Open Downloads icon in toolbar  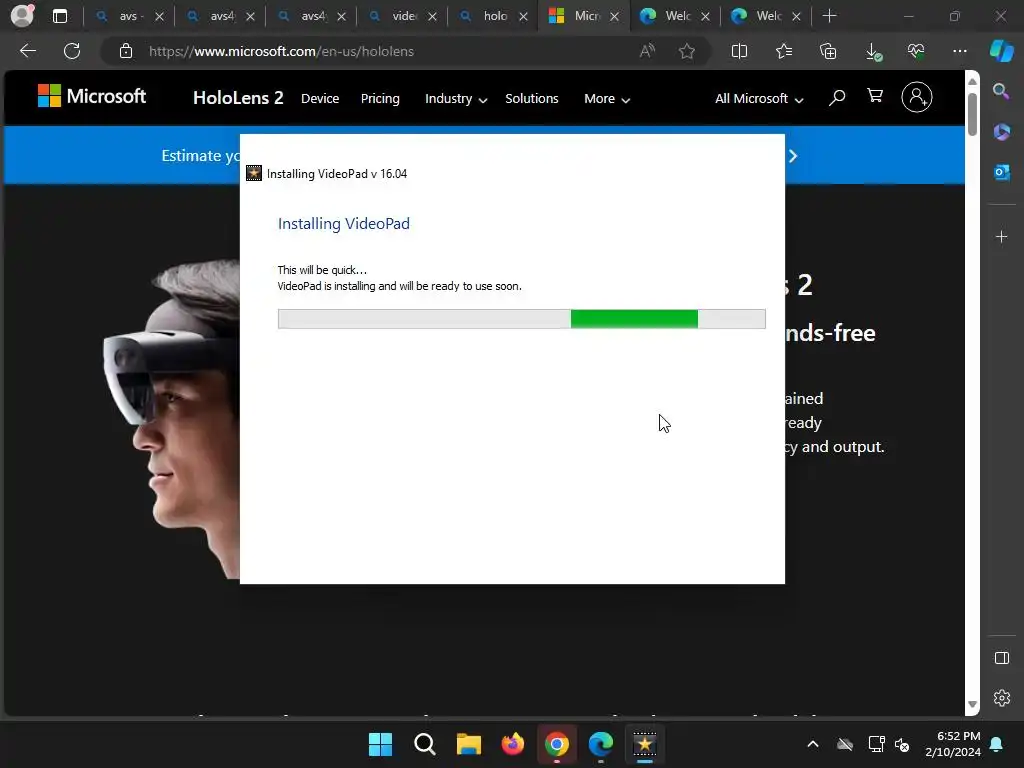point(873,52)
